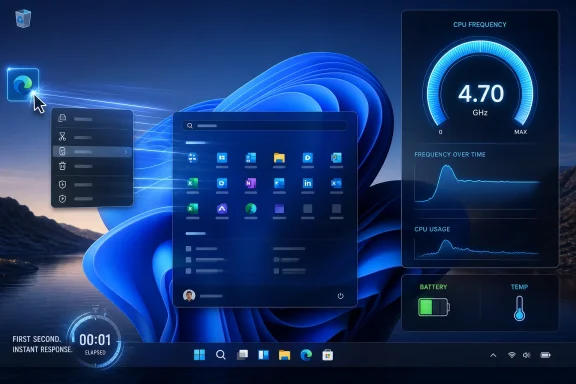The height and width of the screenshot is (384, 576).
Task: Click the user profile avatar in Start menu
Action: pyautogui.click(x=189, y=295)
